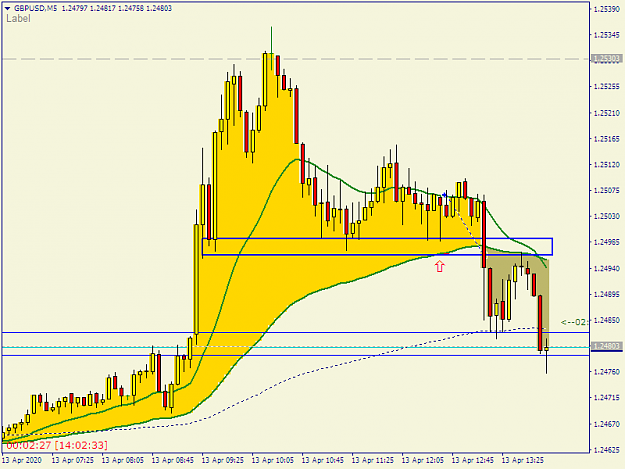The width and height of the screenshot is (625, 469).
Task: Click the 1.24715 price scale label
Action: pos(607,398)
